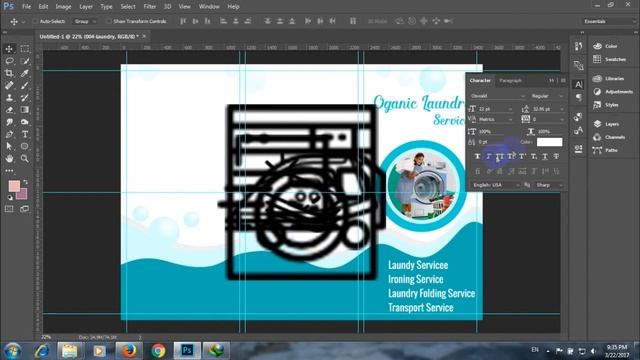Open the Channels panel

point(610,137)
